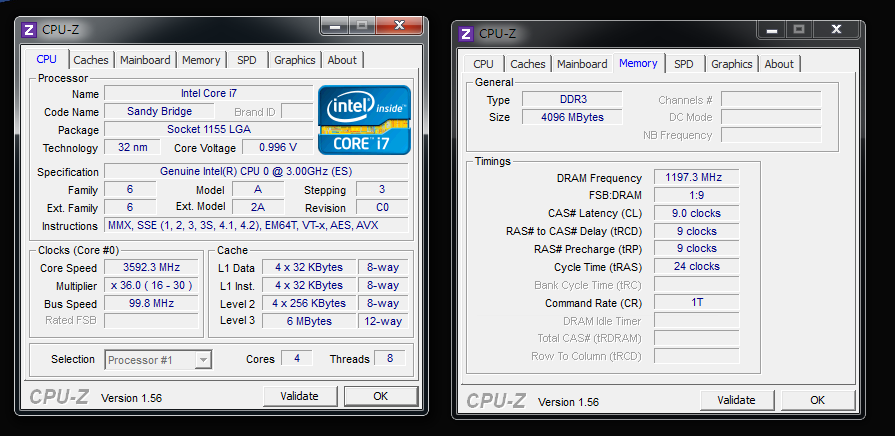The height and width of the screenshot is (436, 895).
Task: Click Validate in the CPU window
Action: [x=300, y=396]
